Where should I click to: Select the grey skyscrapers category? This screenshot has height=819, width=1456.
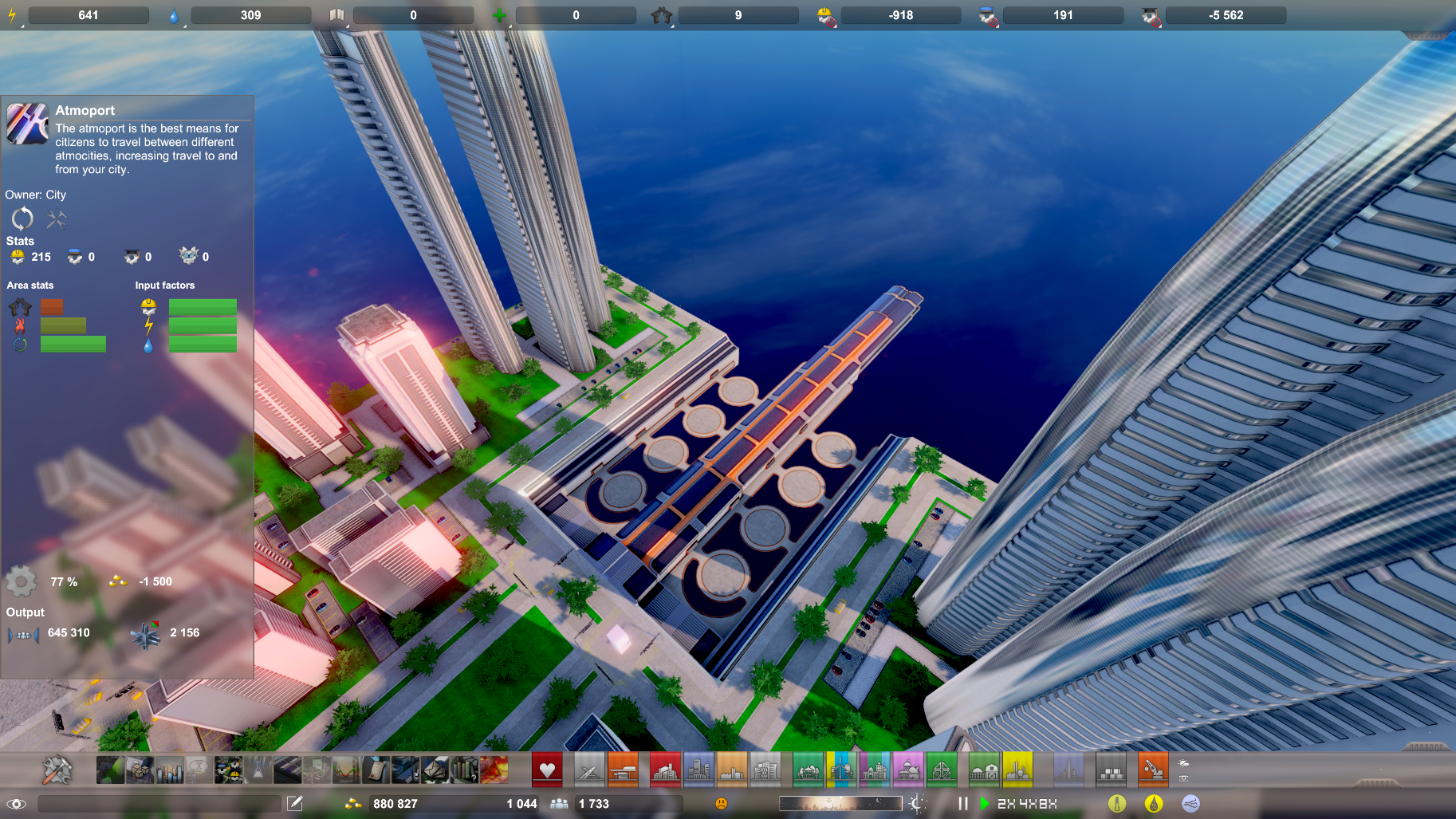coord(765,770)
